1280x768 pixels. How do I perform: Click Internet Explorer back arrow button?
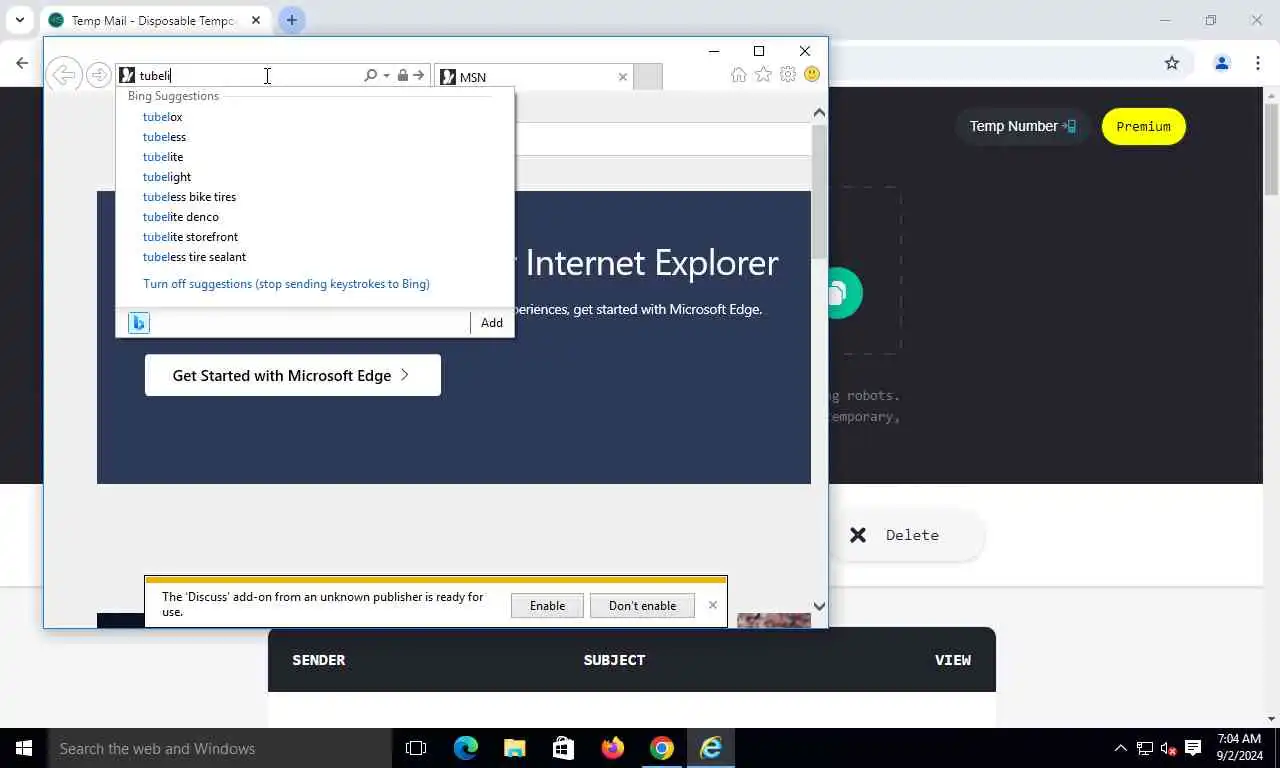[63, 75]
